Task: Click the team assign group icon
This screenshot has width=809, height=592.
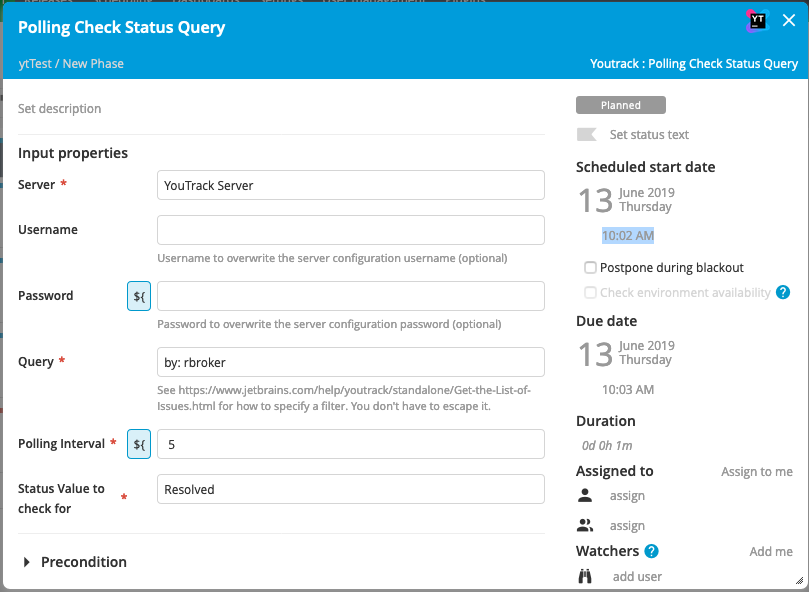Action: click(585, 525)
